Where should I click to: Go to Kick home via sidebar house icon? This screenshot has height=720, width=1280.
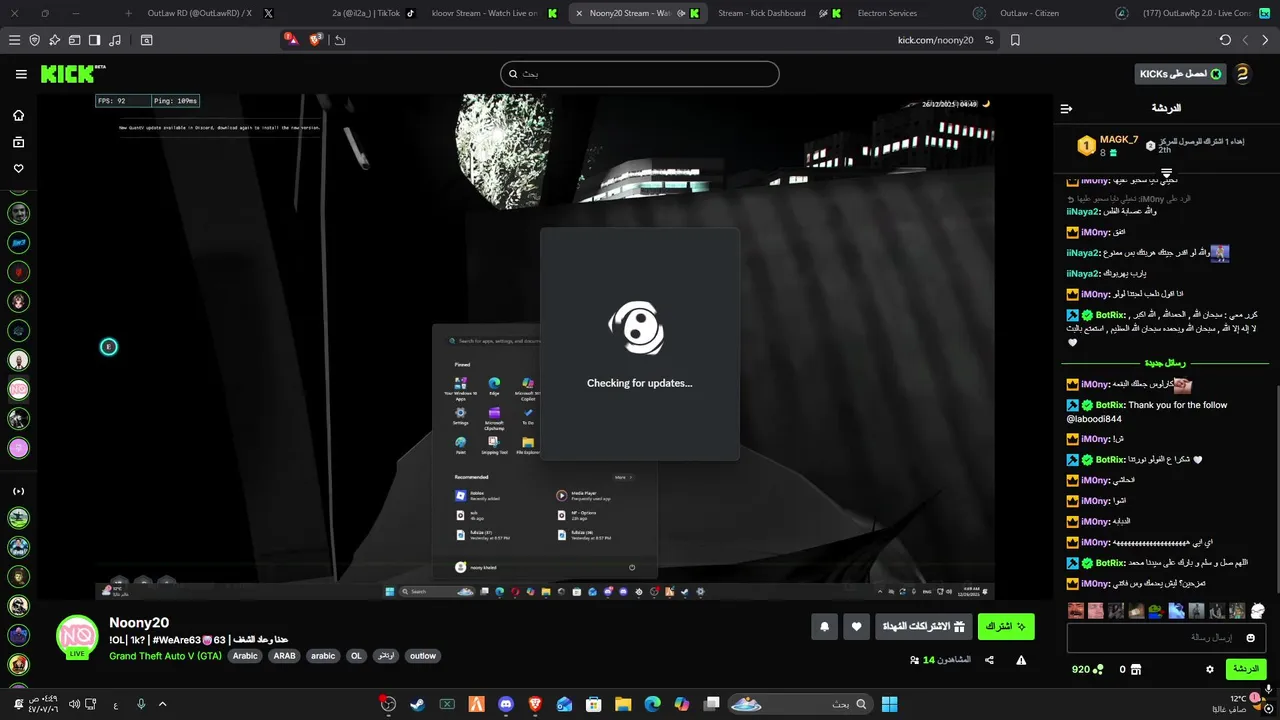pyautogui.click(x=18, y=115)
